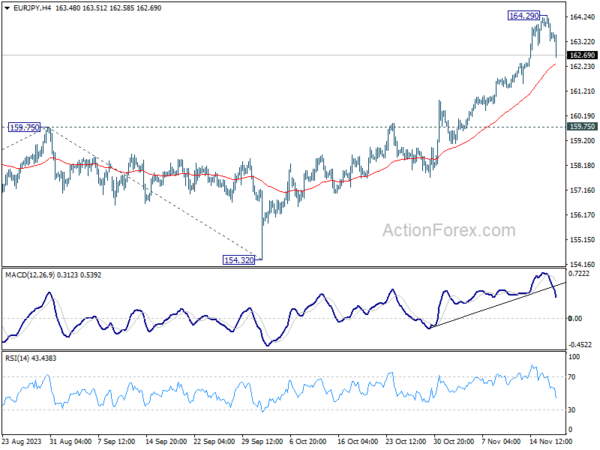Click the dropdown triangle beside EURJPY,H4
This screenshot has width=600, height=450.
coord(7,8)
